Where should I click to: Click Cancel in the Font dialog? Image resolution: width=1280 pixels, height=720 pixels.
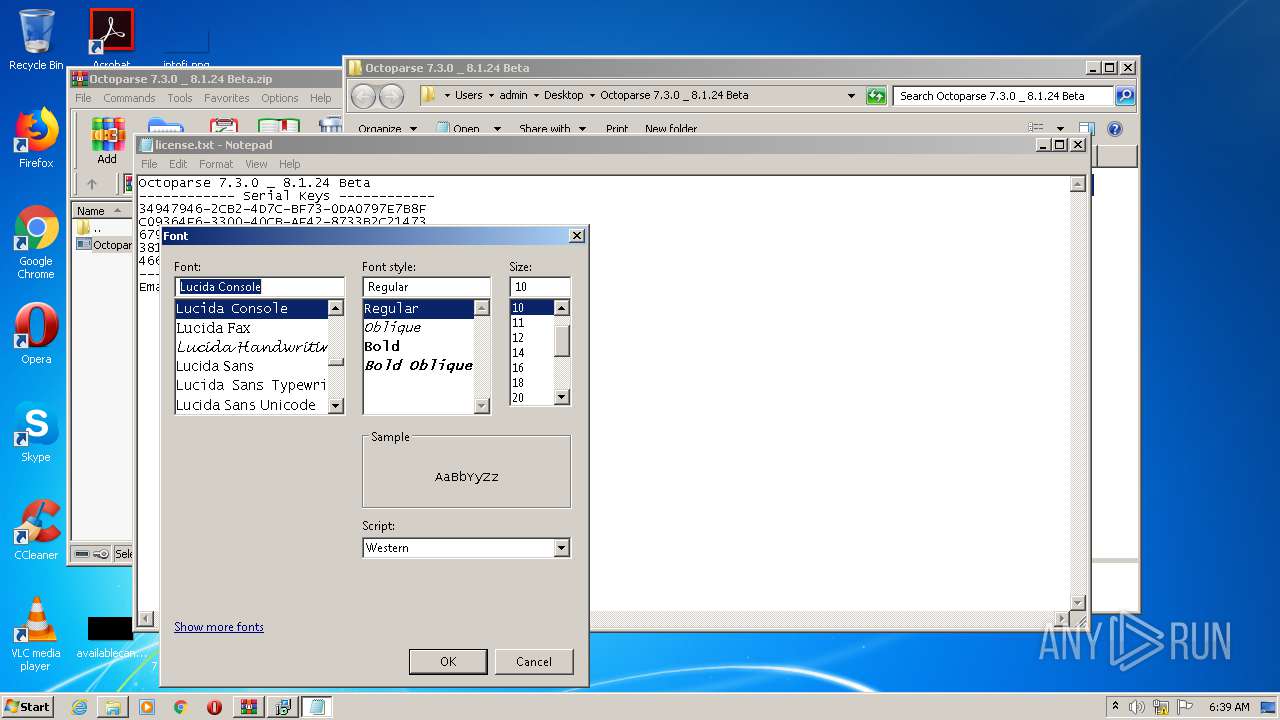[534, 661]
